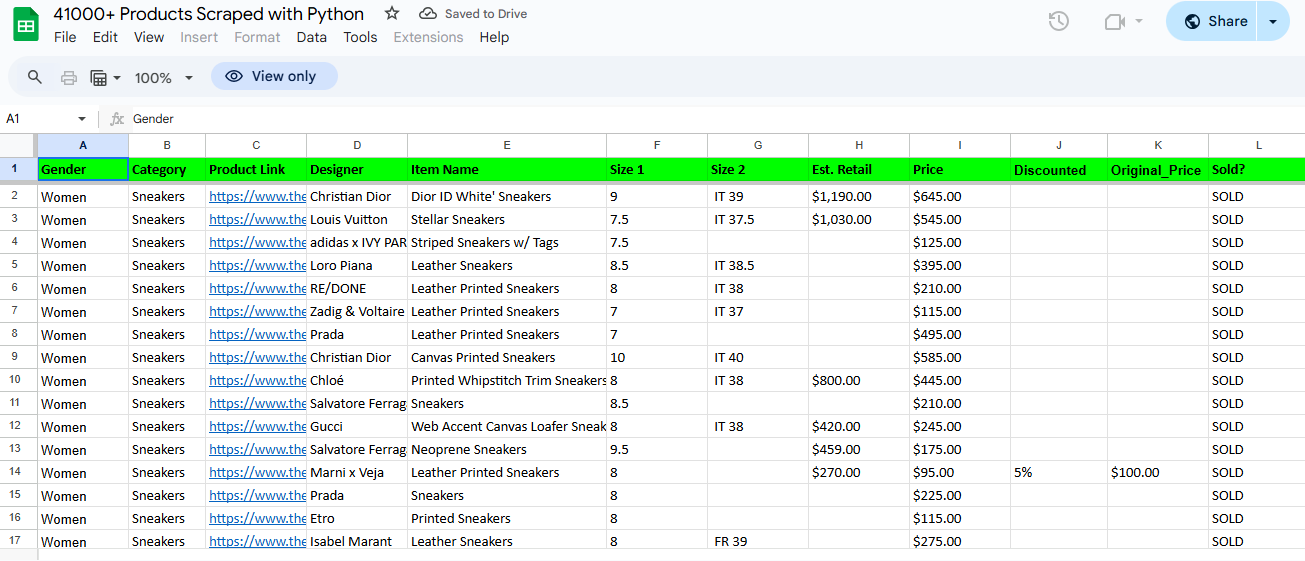Select the FR 39 size cell
The height and width of the screenshot is (561, 1305).
758,541
